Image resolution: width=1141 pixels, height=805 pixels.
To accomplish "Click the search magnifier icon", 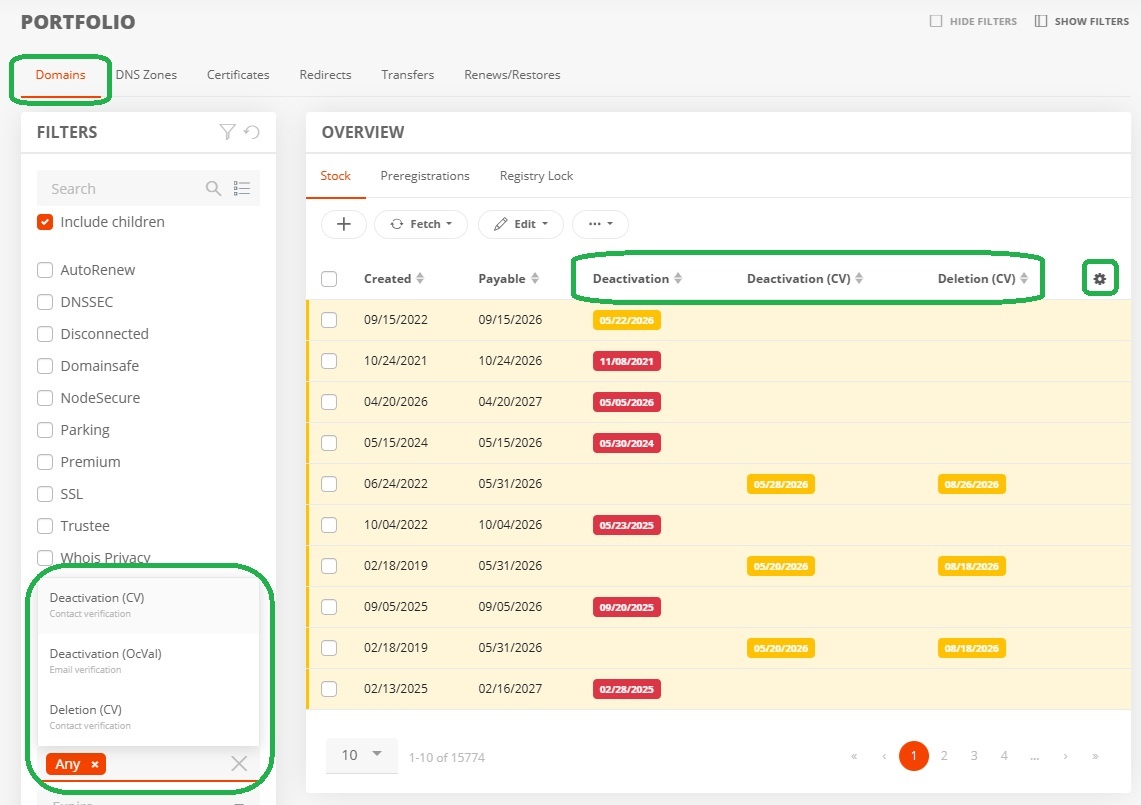I will pyautogui.click(x=213, y=189).
